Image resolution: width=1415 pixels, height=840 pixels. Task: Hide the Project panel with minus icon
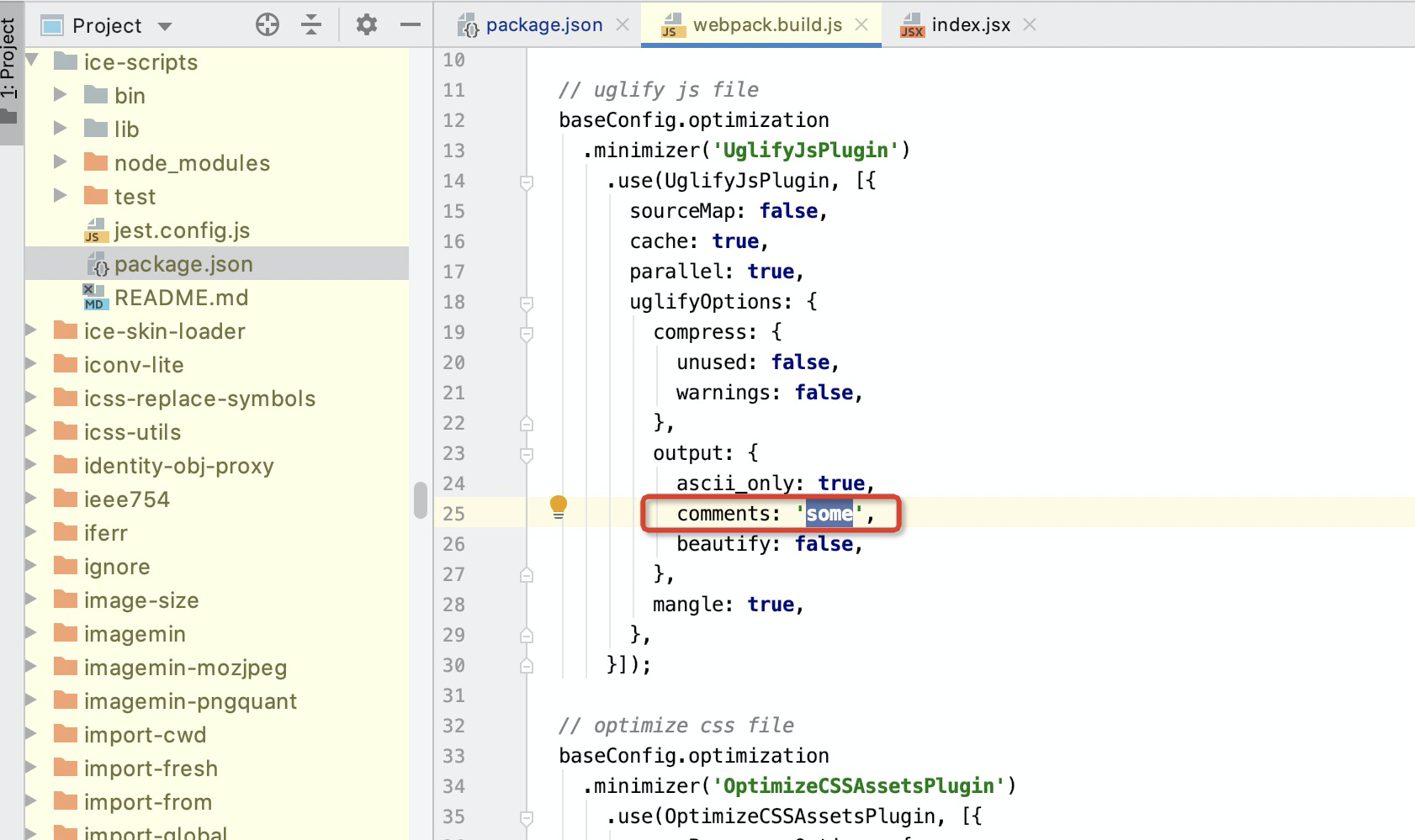pos(411,25)
